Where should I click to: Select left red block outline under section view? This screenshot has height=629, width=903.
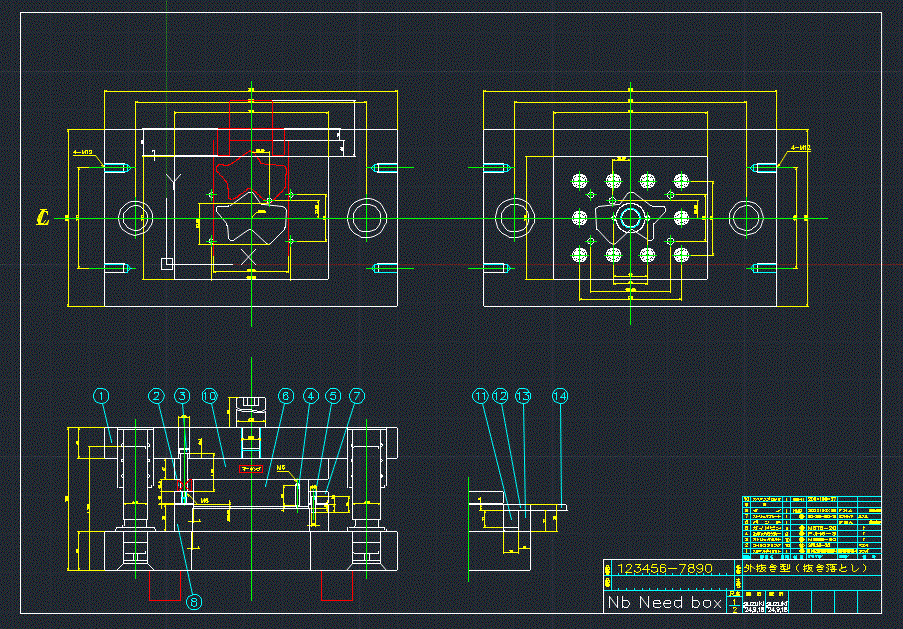(x=165, y=586)
